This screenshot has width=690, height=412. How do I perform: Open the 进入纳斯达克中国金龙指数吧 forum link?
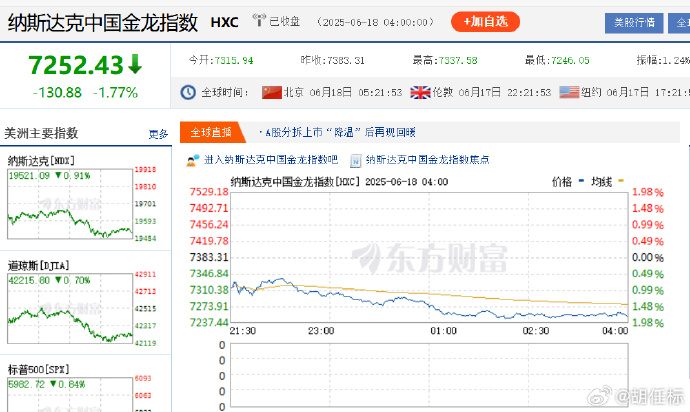(270, 159)
